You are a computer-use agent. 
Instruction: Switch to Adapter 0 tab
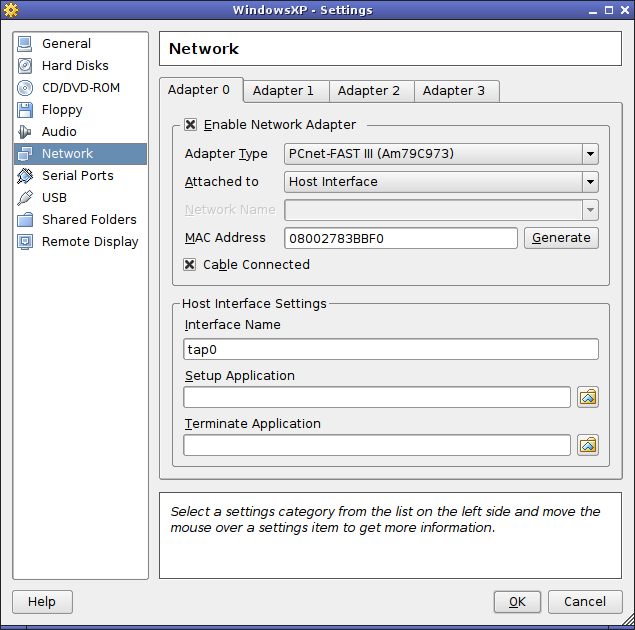201,90
